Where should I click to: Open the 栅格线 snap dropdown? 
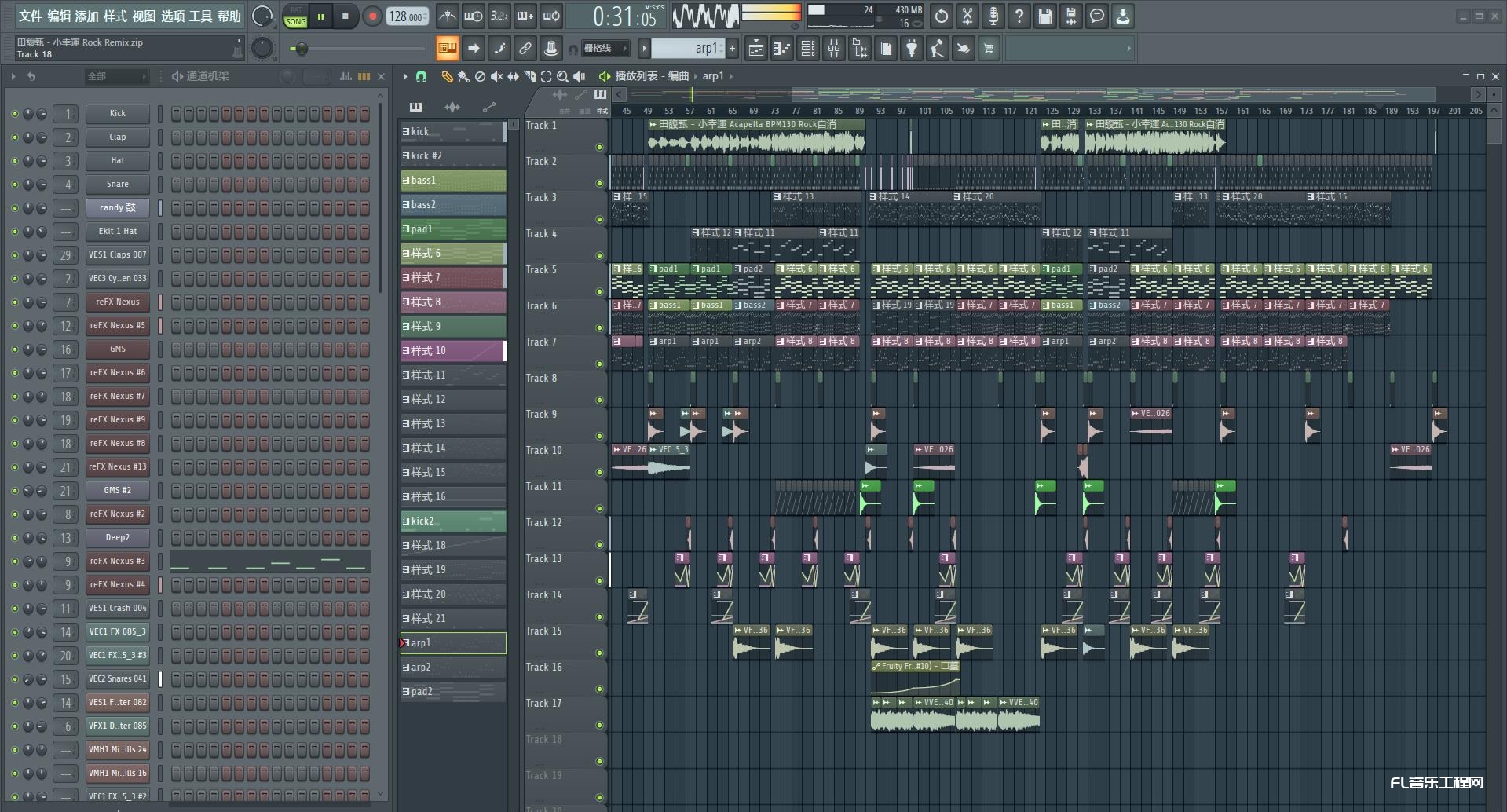click(x=605, y=49)
